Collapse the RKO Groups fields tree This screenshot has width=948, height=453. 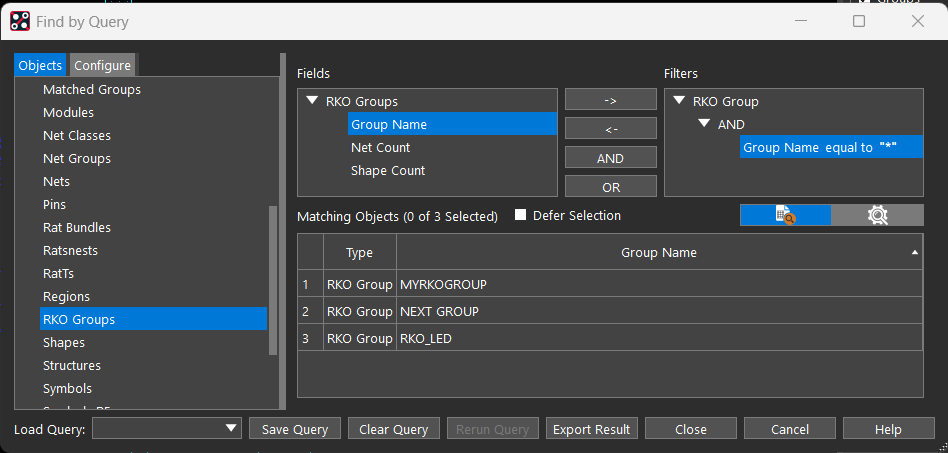tap(312, 101)
